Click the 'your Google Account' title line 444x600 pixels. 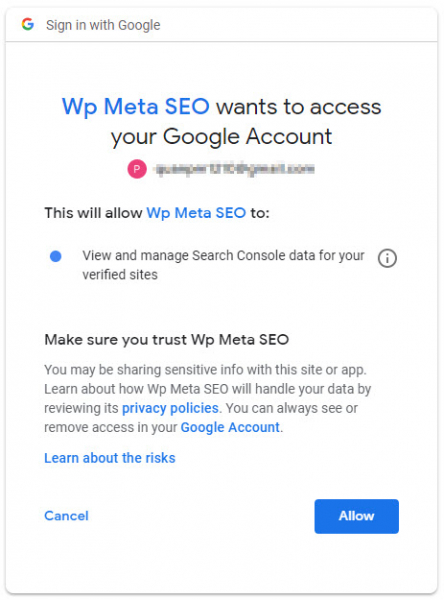pos(221,137)
